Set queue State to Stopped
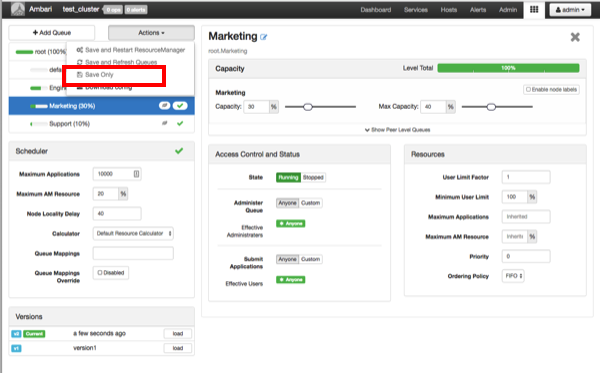The width and height of the screenshot is (600, 373). pyautogui.click(x=313, y=177)
